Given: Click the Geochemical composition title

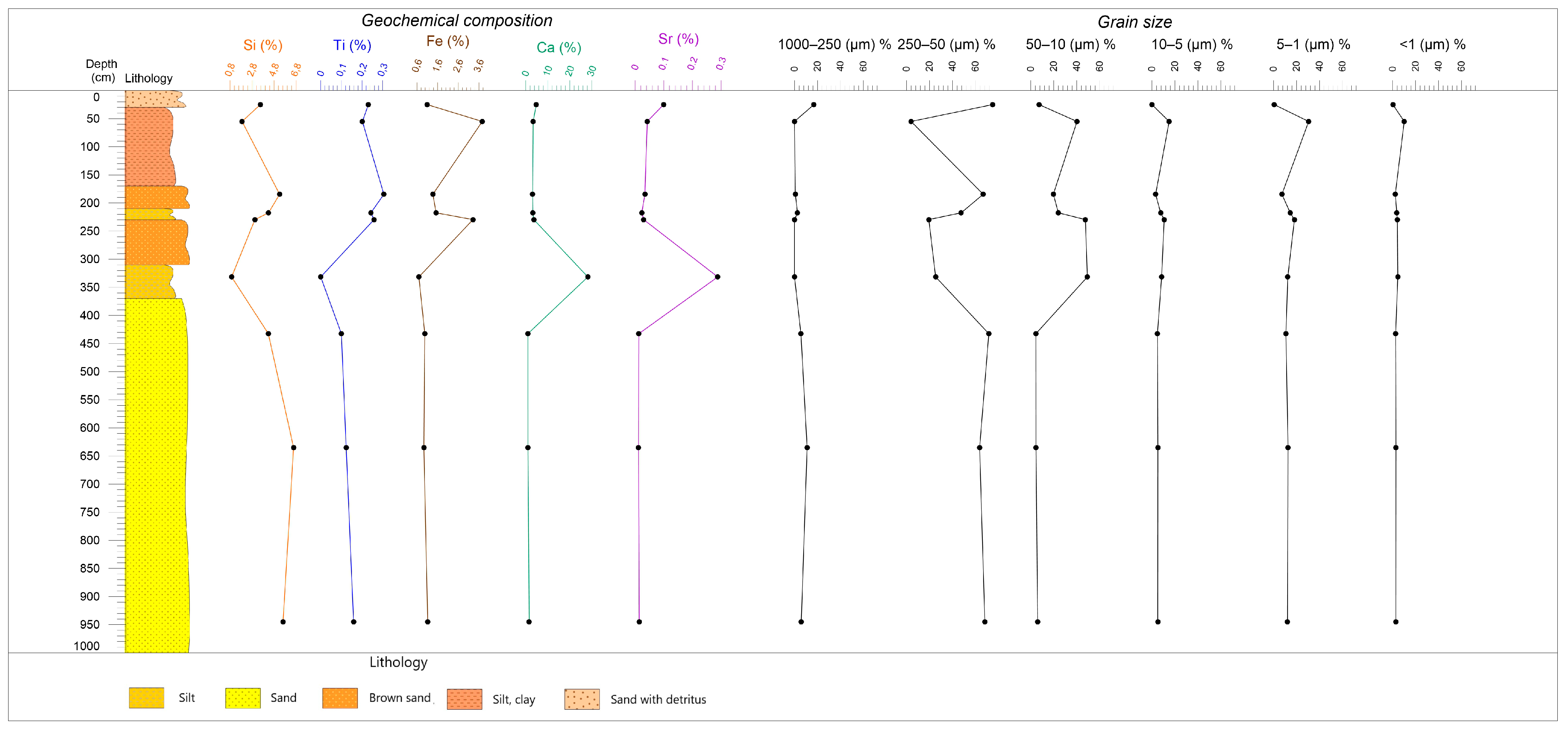Looking at the screenshot, I should point(456,21).
